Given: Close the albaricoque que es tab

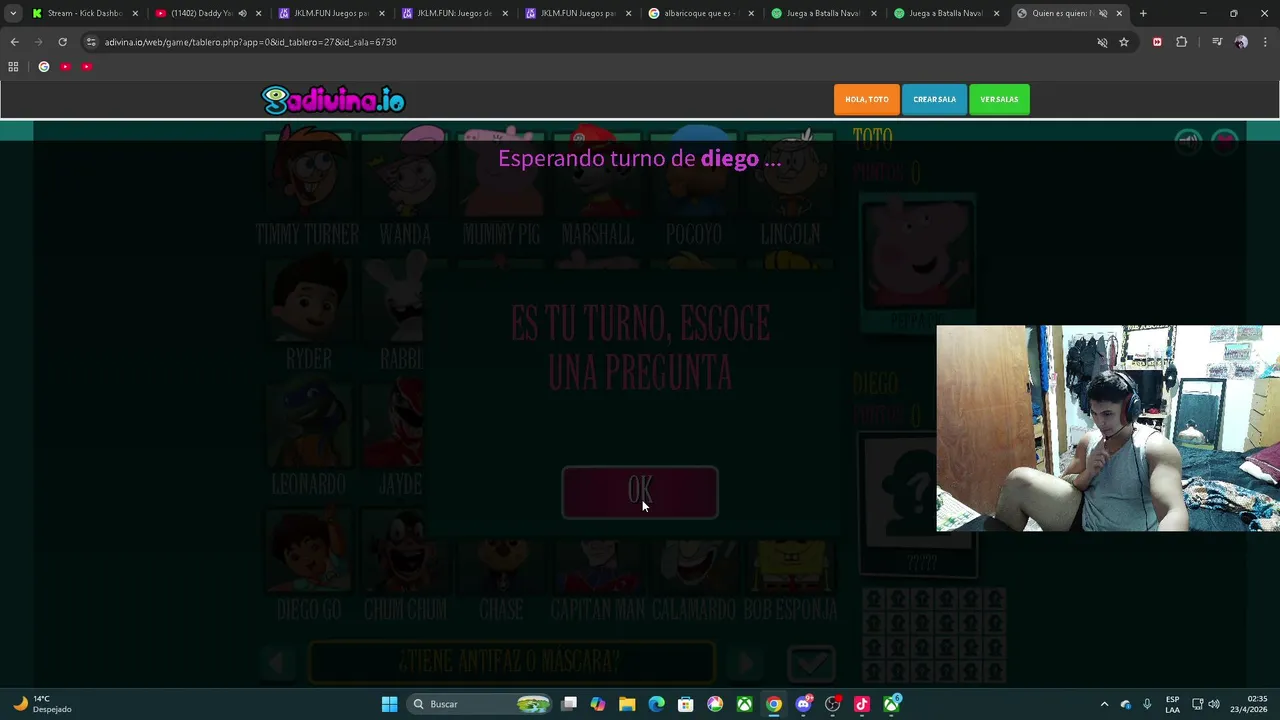Looking at the screenshot, I should tap(752, 13).
